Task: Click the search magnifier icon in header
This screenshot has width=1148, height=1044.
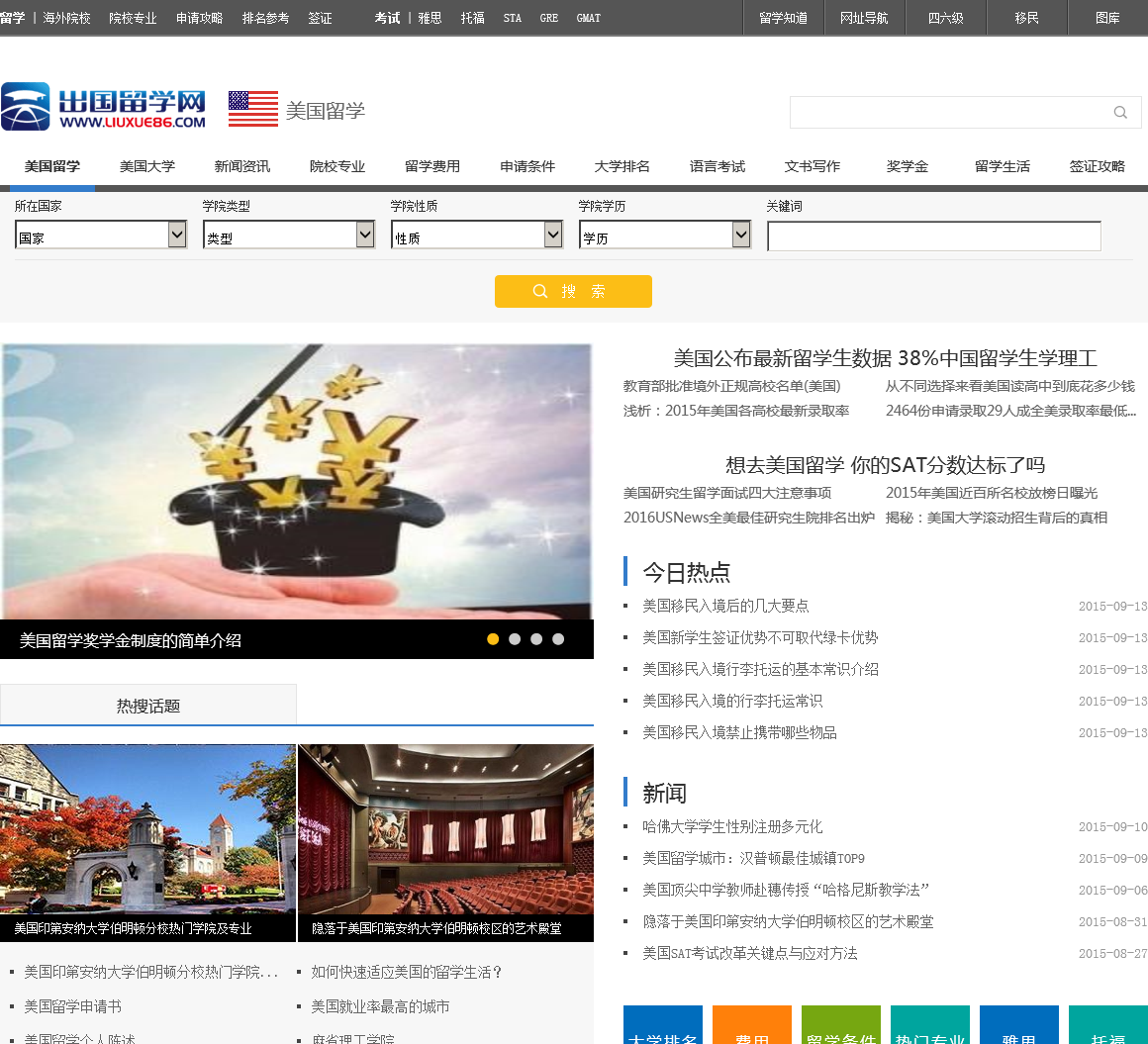Action: point(1120,113)
